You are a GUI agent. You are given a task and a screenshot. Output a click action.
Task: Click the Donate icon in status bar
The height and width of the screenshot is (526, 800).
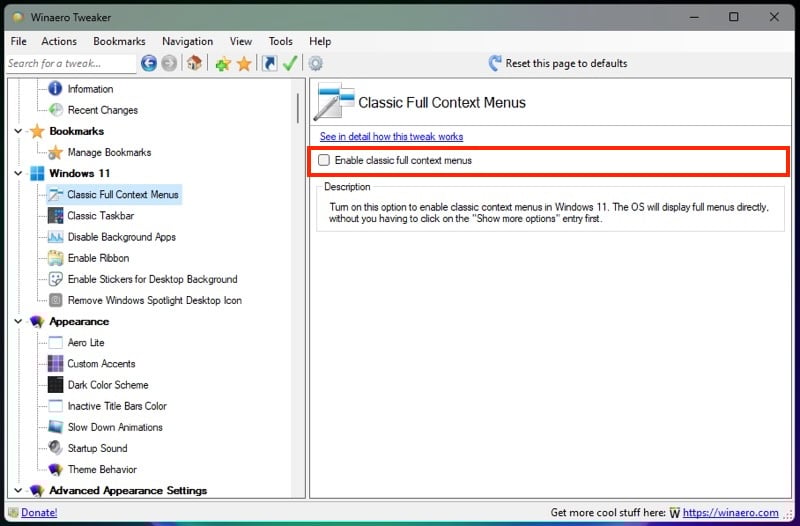coord(13,513)
